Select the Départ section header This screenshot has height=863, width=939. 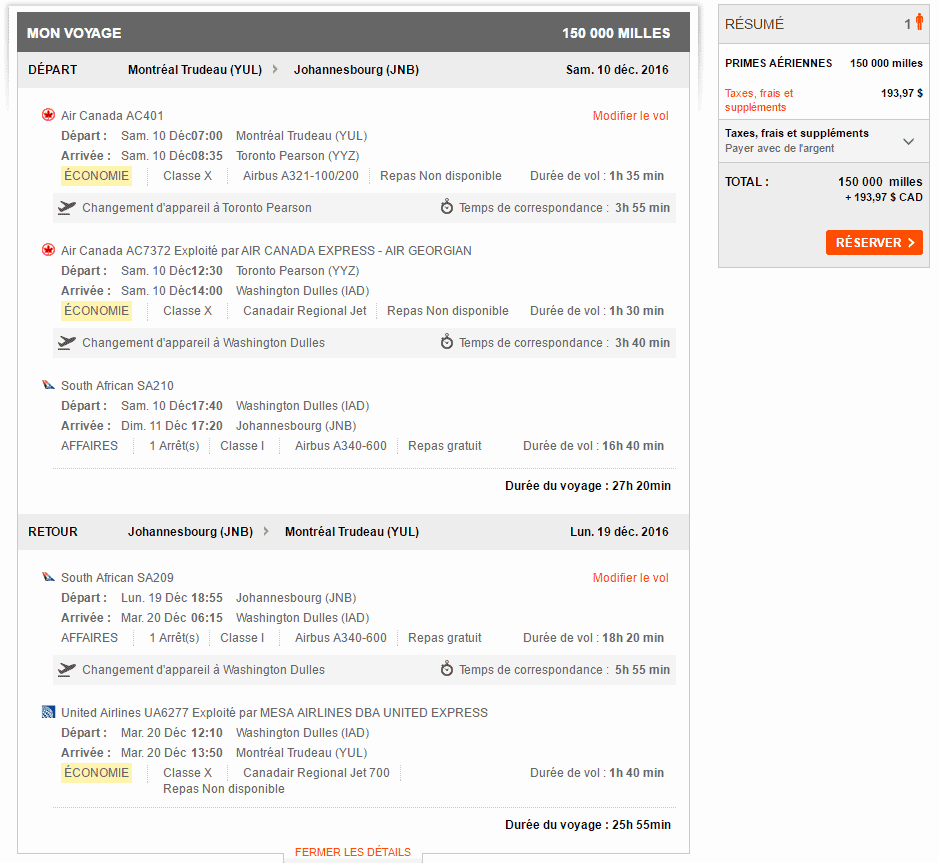53,70
